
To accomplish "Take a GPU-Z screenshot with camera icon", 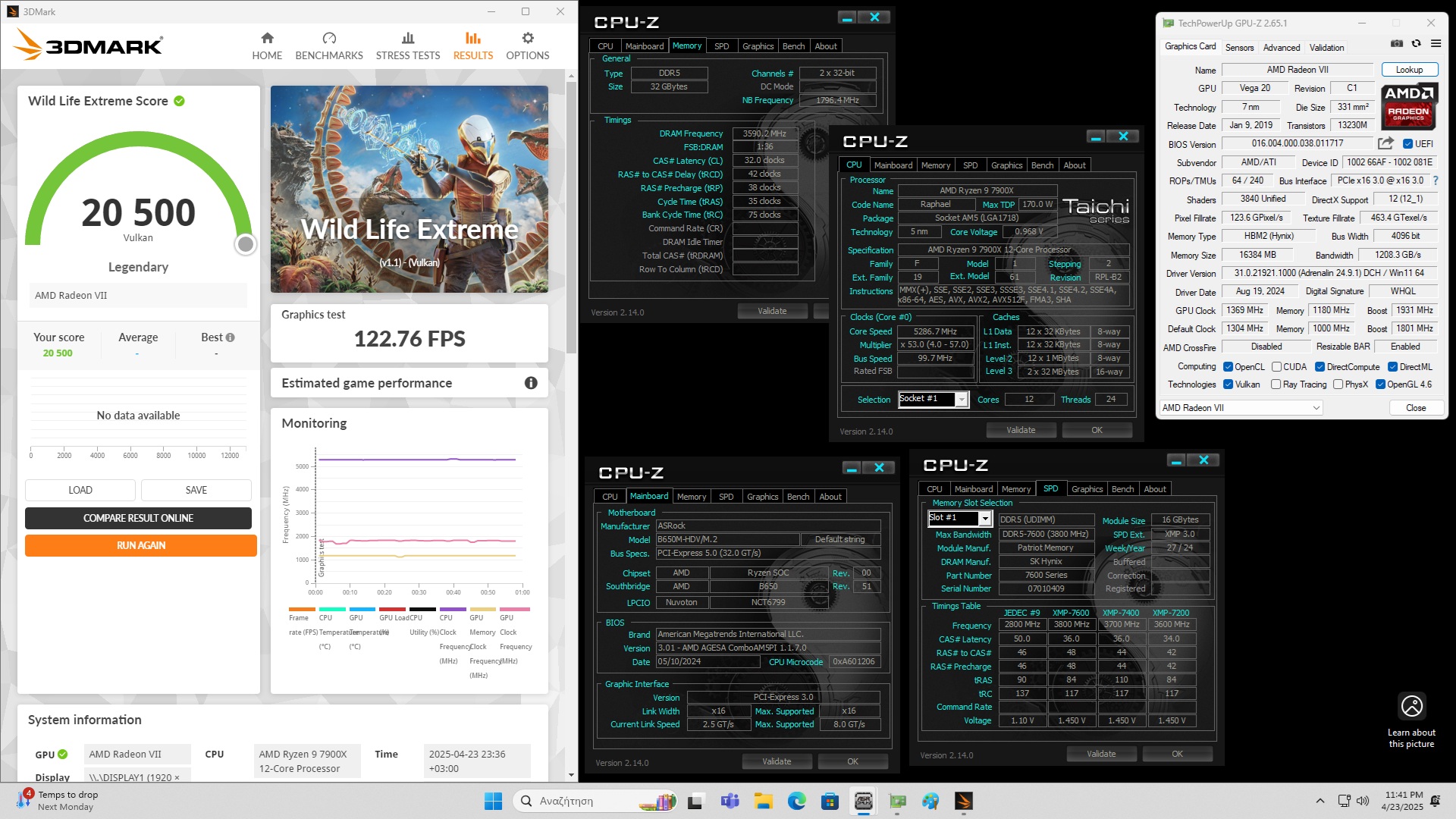I will coord(1397,43).
